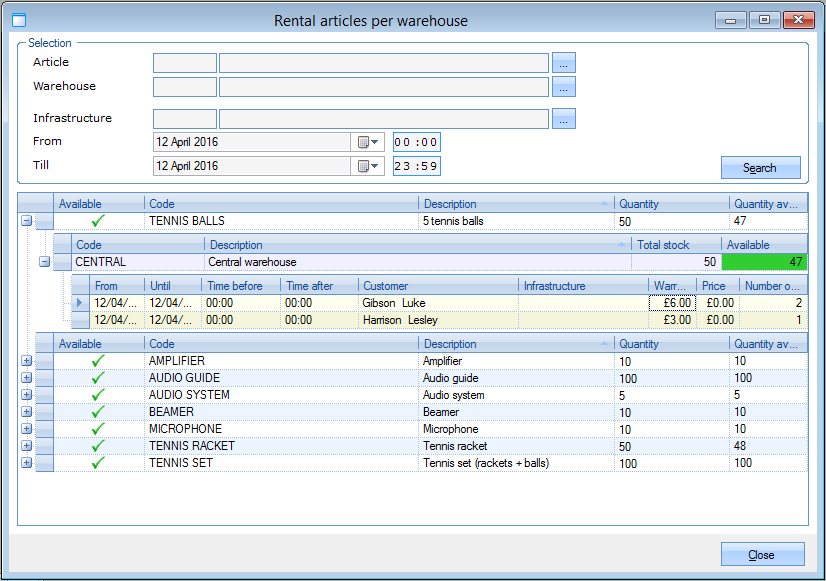Open the Till date calendar dropdown
Viewport: 826px width, 581px height.
pyautogui.click(x=368, y=166)
